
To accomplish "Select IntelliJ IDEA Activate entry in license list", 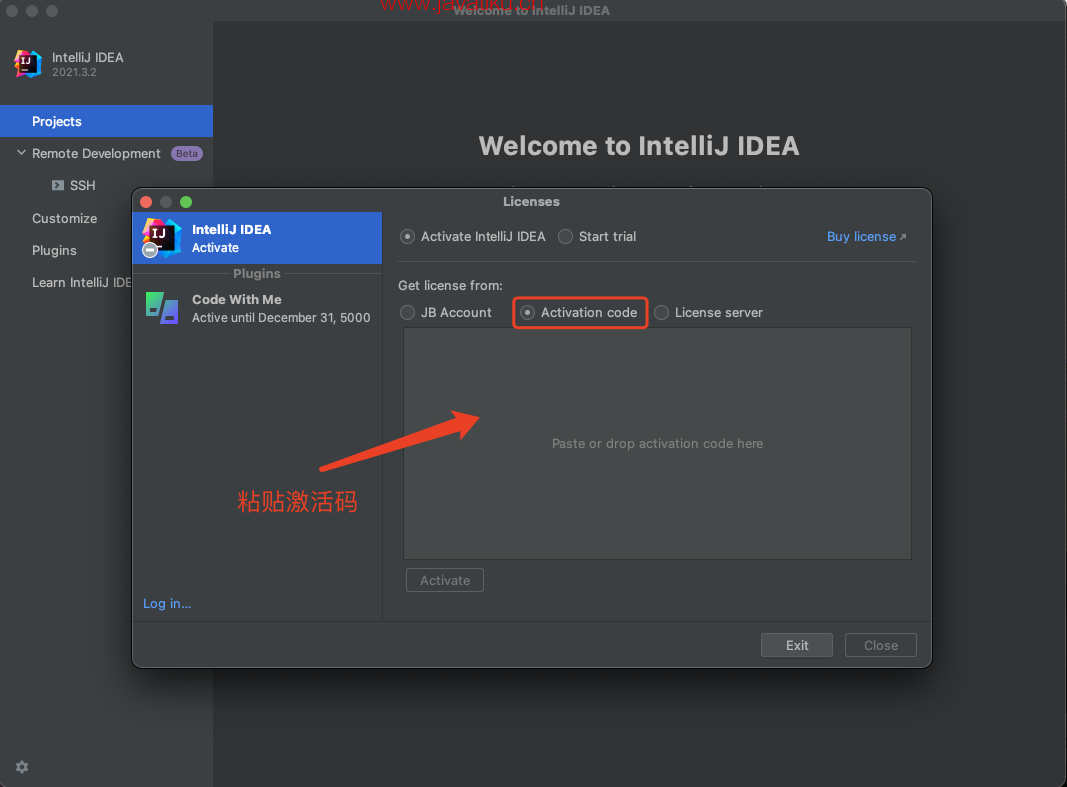I will click(x=257, y=238).
